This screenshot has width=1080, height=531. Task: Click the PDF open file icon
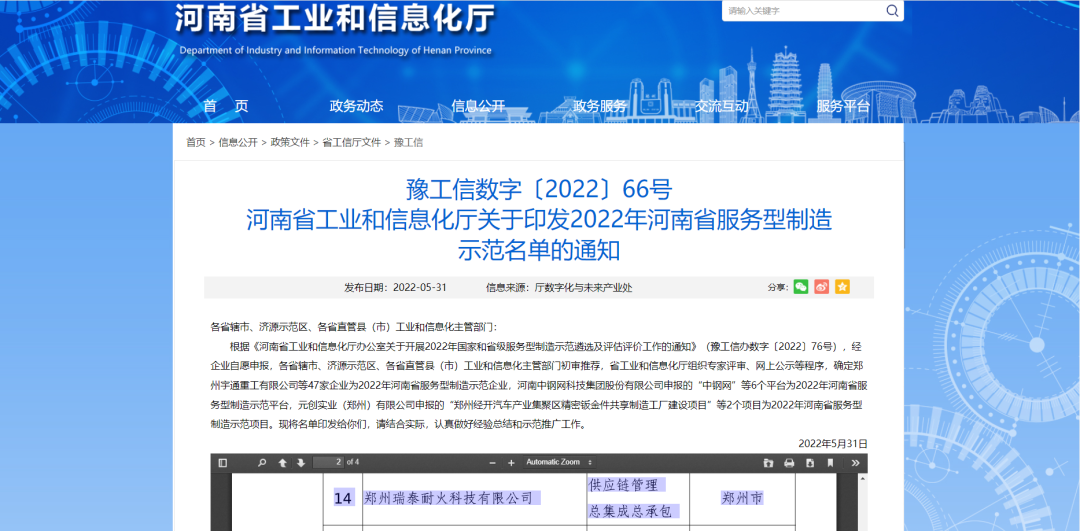(768, 463)
